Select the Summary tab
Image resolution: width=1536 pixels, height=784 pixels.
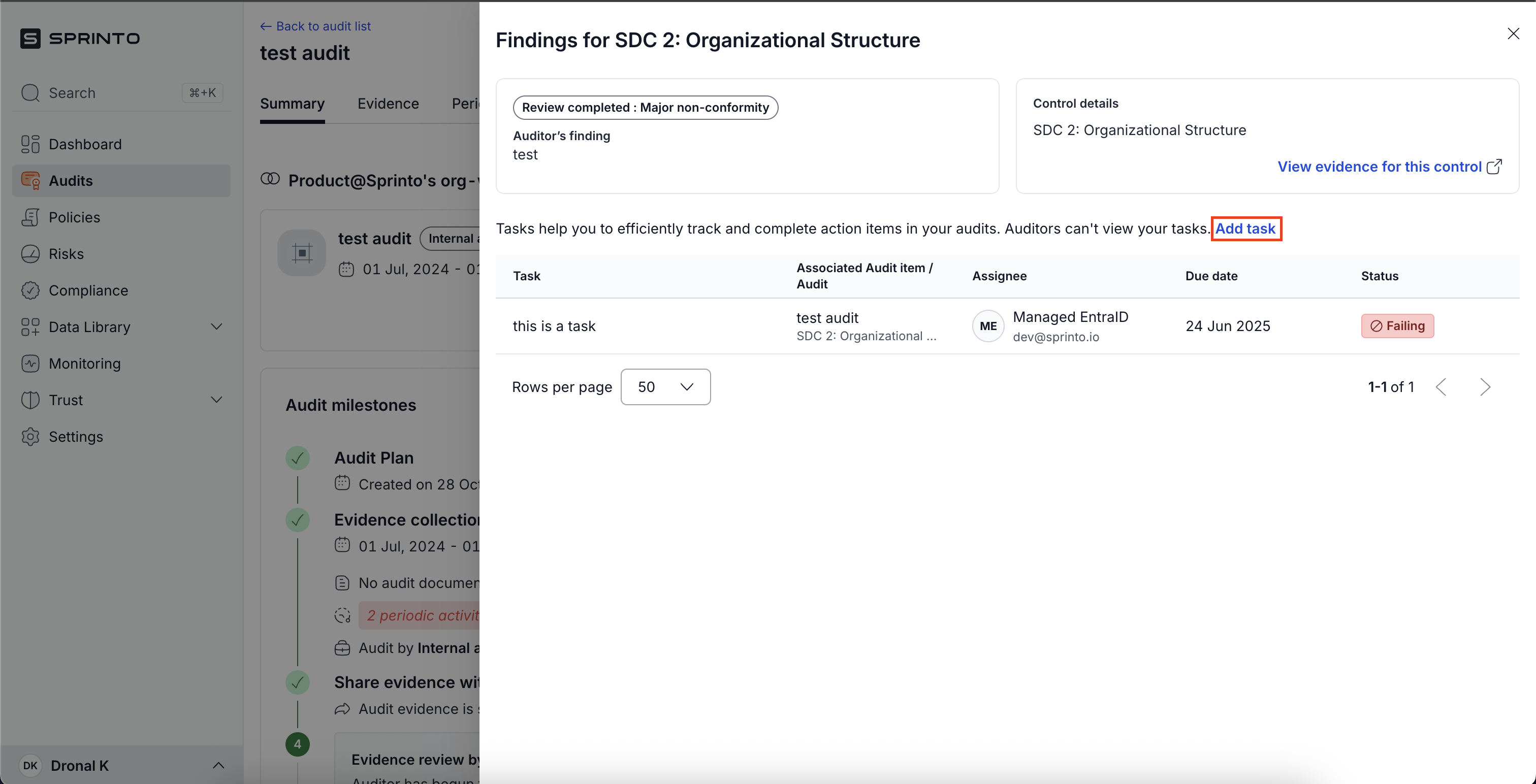[292, 104]
